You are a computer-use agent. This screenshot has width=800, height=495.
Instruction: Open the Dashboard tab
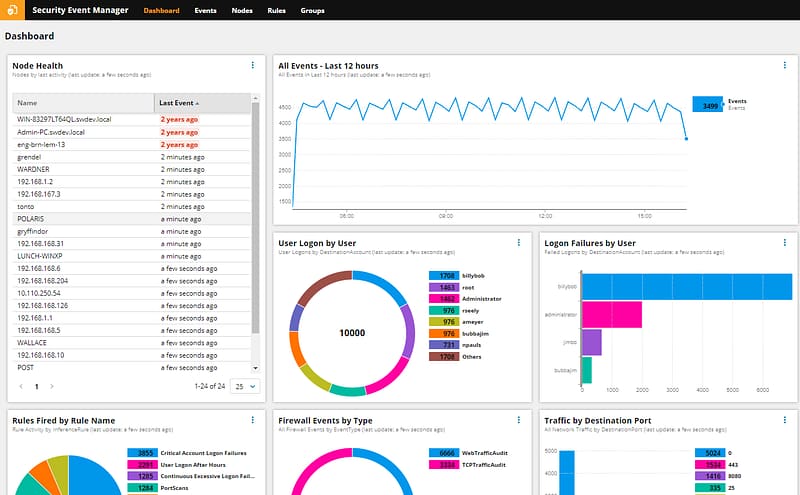(161, 10)
